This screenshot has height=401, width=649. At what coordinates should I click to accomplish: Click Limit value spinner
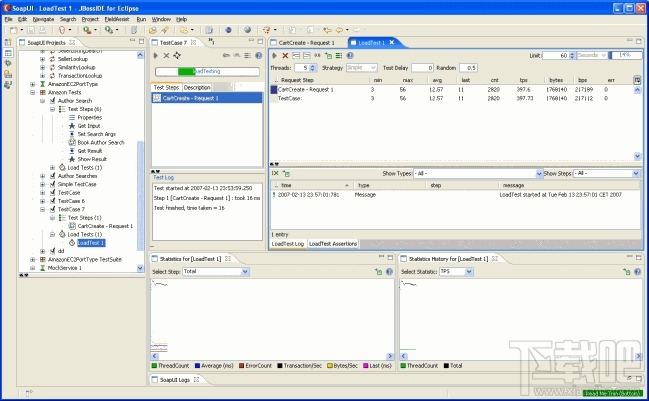572,55
